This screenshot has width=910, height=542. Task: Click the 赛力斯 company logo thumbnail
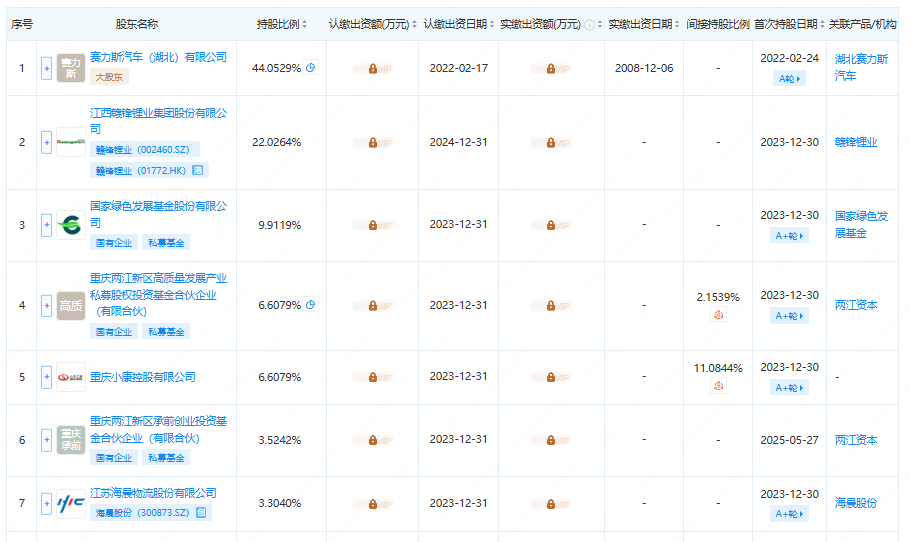pos(71,68)
